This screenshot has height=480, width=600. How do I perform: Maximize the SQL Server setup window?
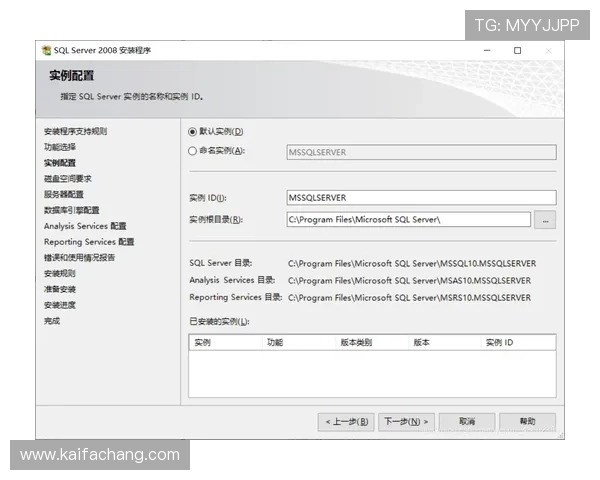(x=517, y=51)
